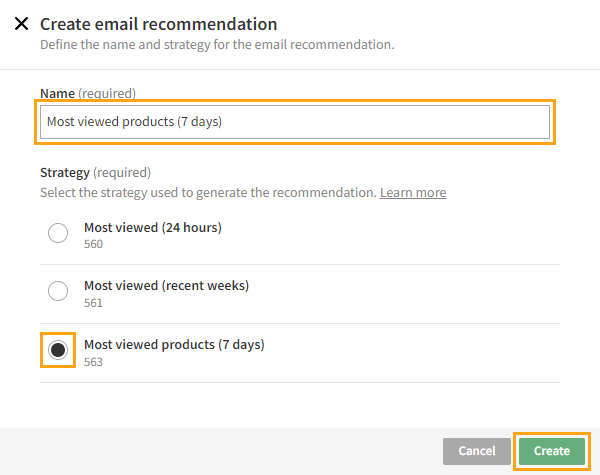This screenshot has height=475, width=600.
Task: Click the Most viewed (24 hours) strategy label
Action: point(152,227)
